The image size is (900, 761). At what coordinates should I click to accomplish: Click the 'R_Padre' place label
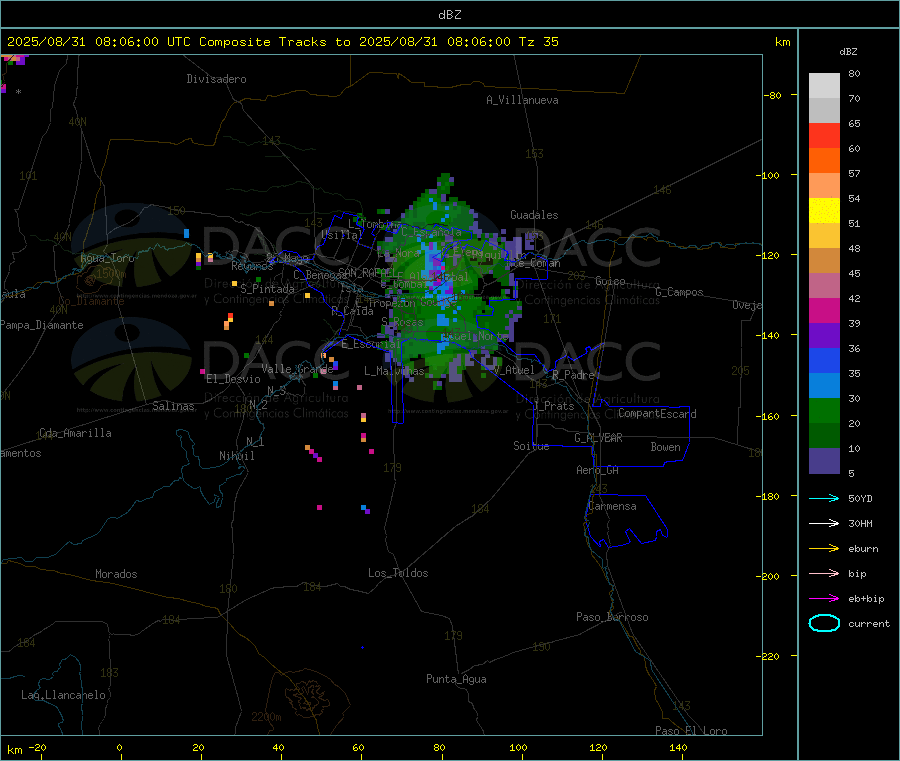coord(573,375)
